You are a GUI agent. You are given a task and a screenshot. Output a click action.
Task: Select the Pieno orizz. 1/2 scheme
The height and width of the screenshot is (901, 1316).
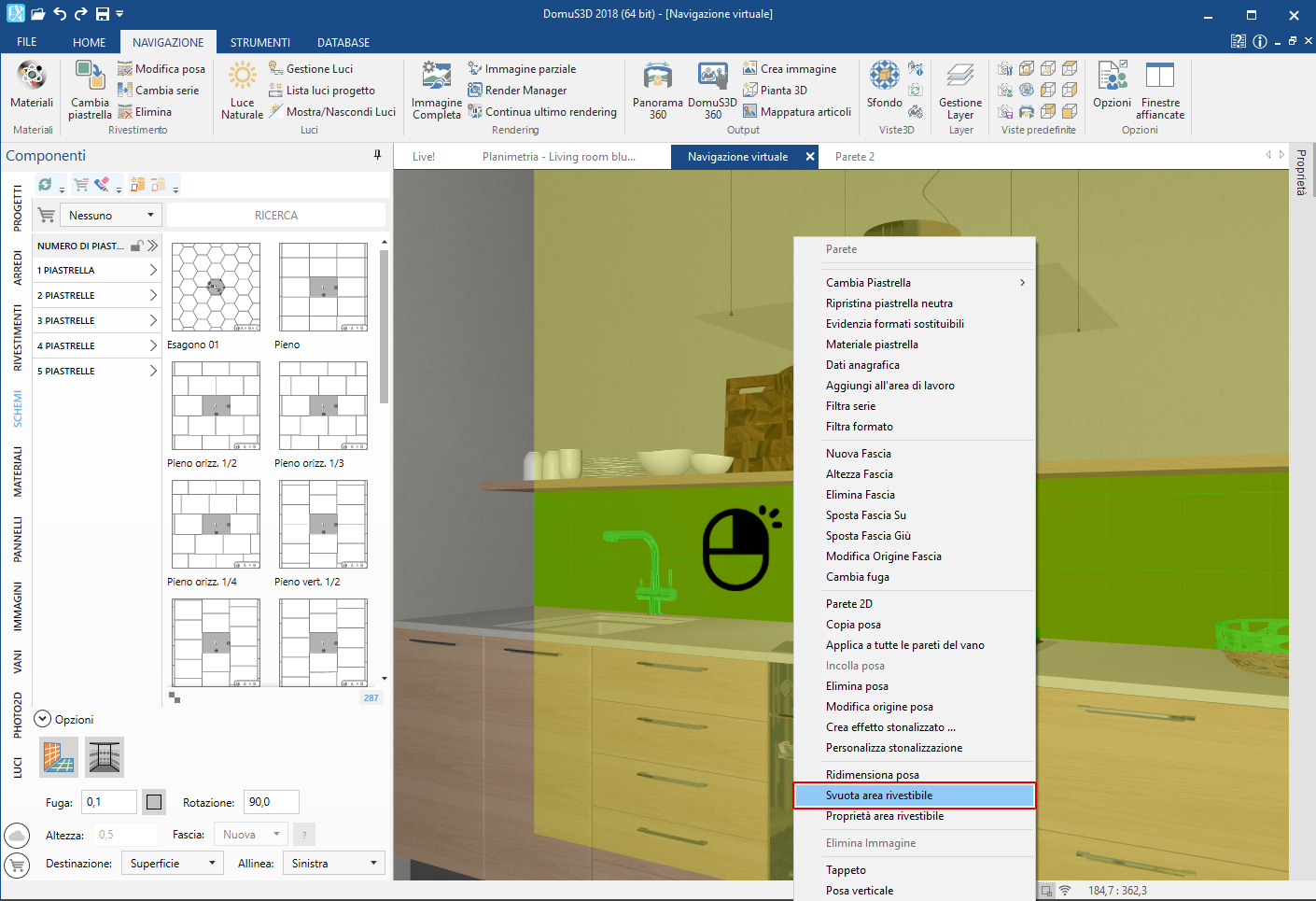(216, 406)
